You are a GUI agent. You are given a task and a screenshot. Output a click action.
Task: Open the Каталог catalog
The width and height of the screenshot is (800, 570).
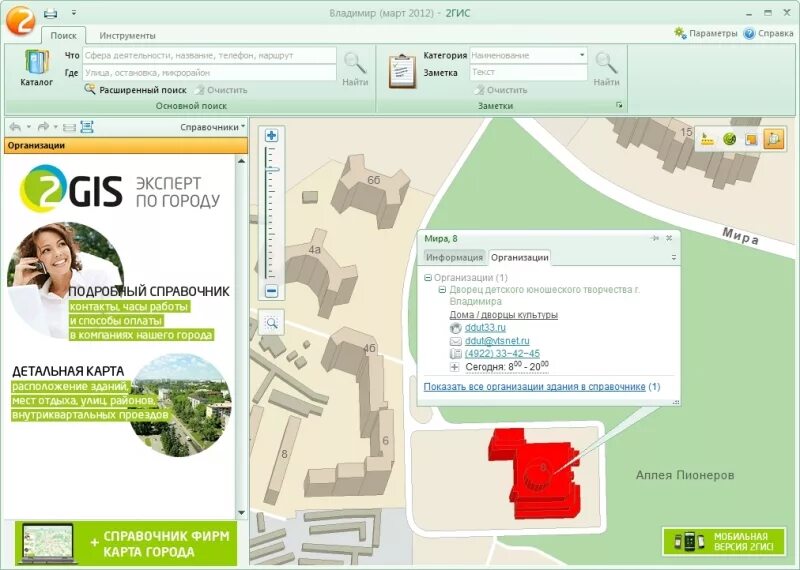pos(36,68)
